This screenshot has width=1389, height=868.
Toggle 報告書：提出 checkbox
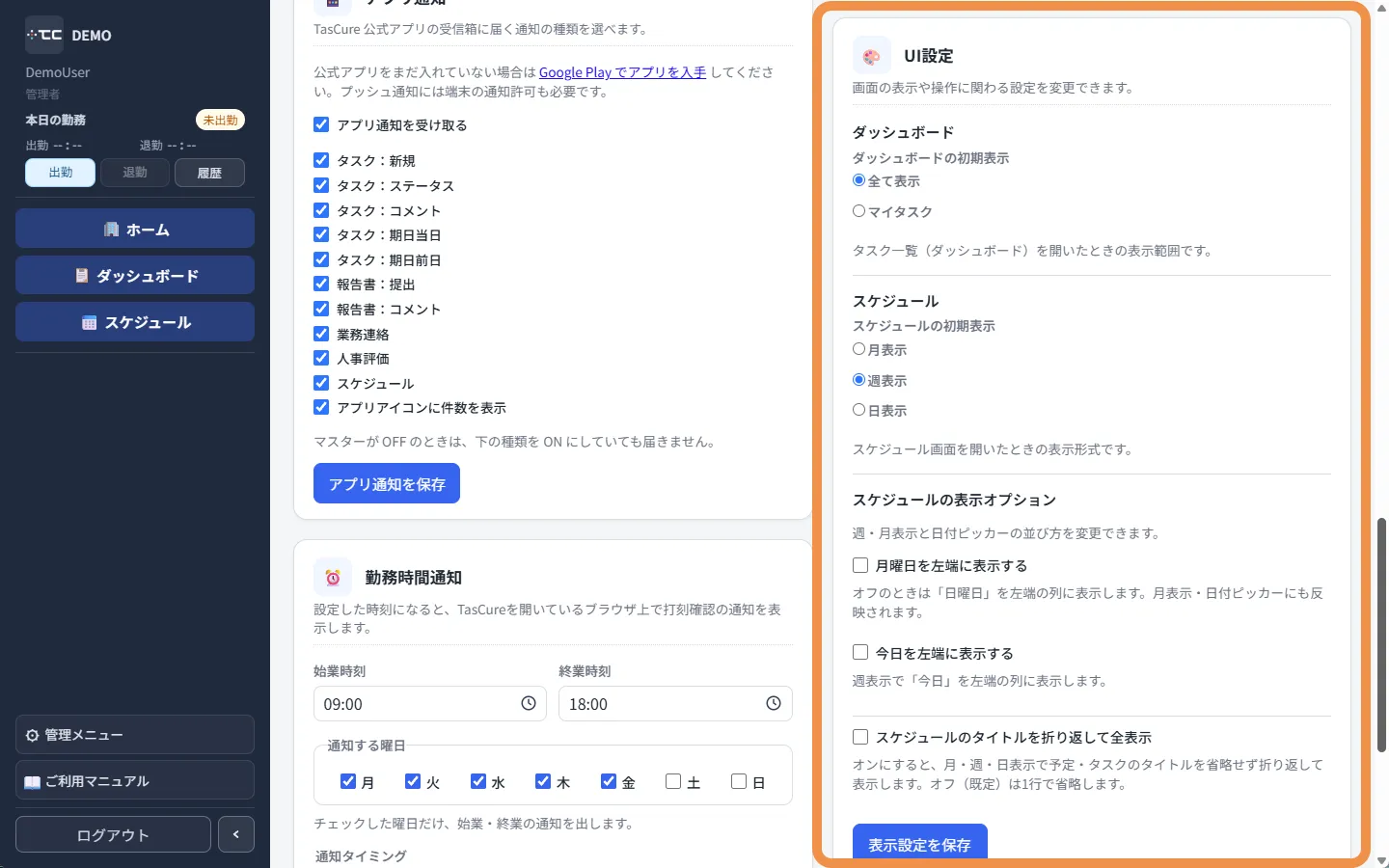[321, 284]
